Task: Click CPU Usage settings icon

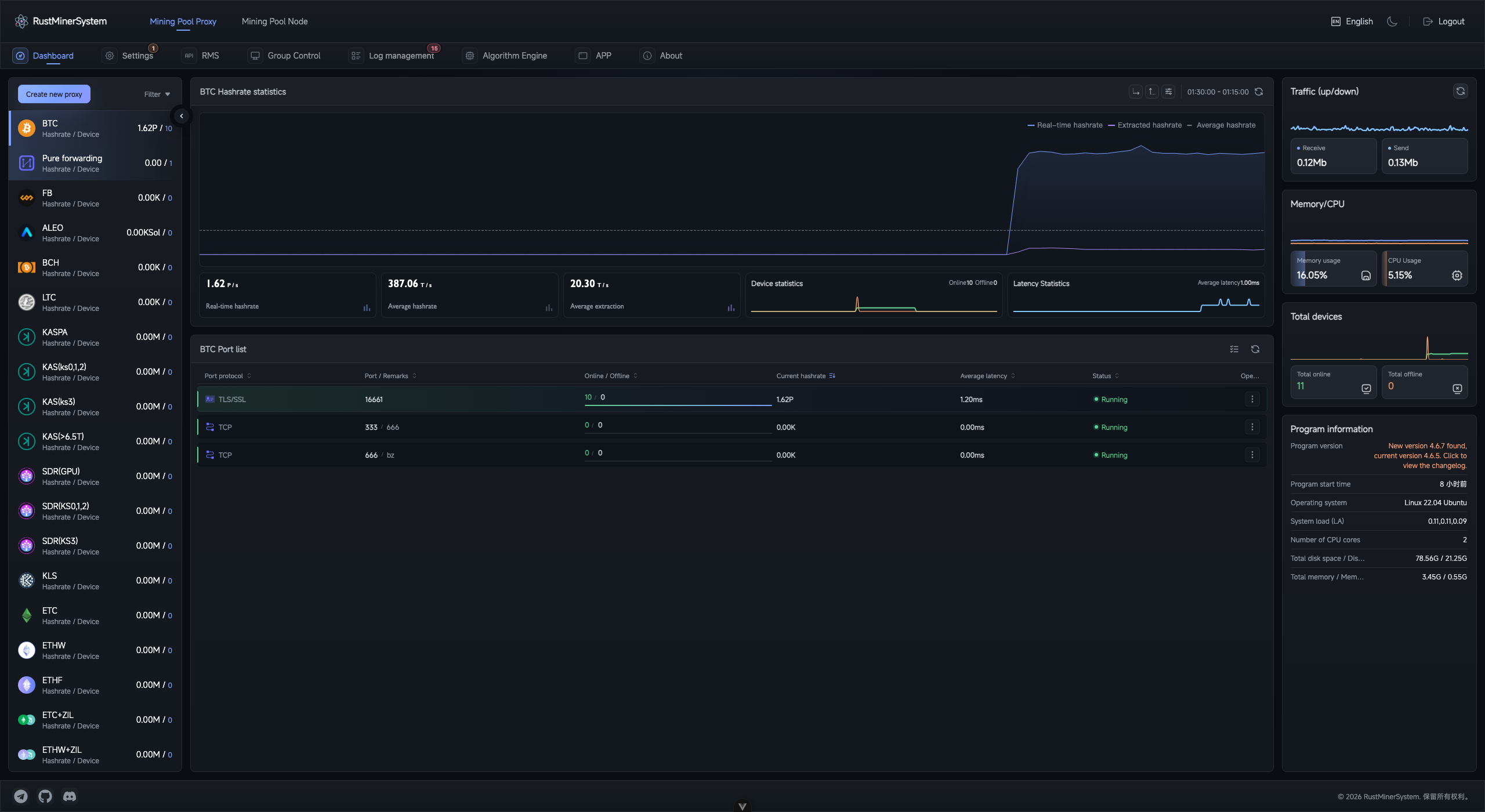Action: tap(1457, 275)
